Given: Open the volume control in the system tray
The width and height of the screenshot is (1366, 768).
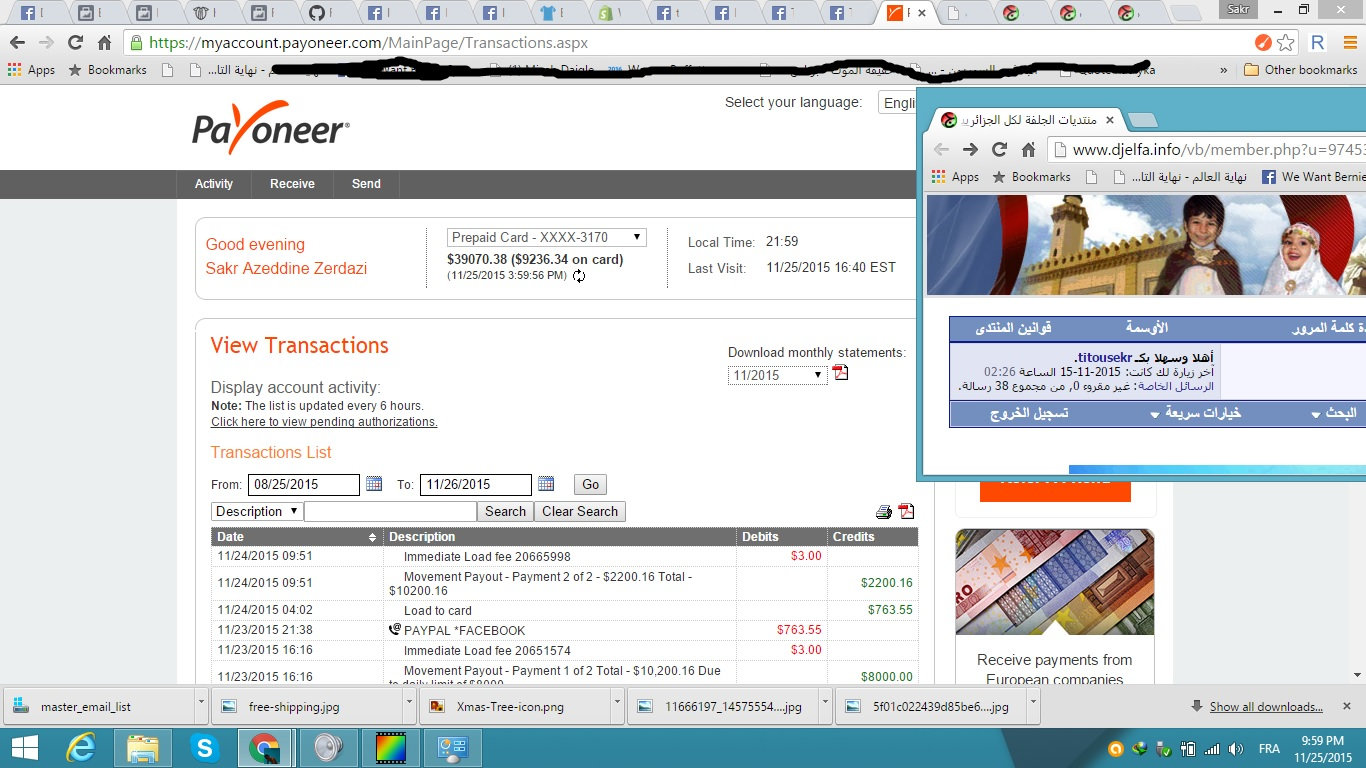Looking at the screenshot, I should click(x=1237, y=749).
